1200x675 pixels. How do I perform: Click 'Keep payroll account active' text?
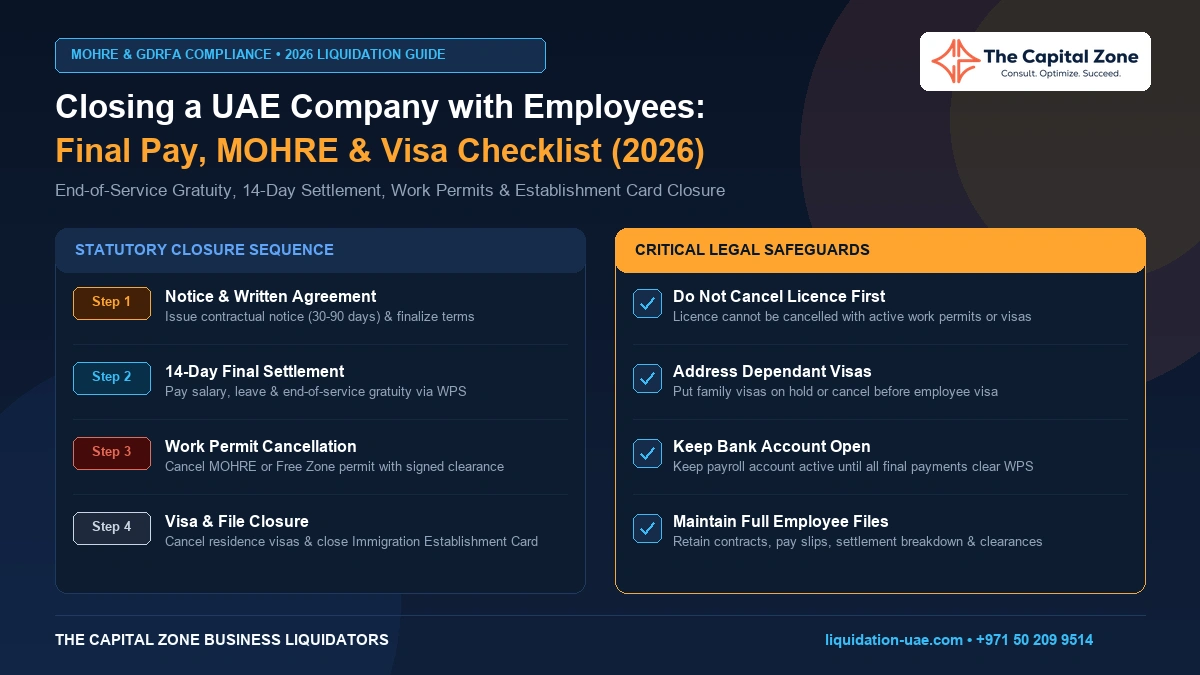point(752,467)
